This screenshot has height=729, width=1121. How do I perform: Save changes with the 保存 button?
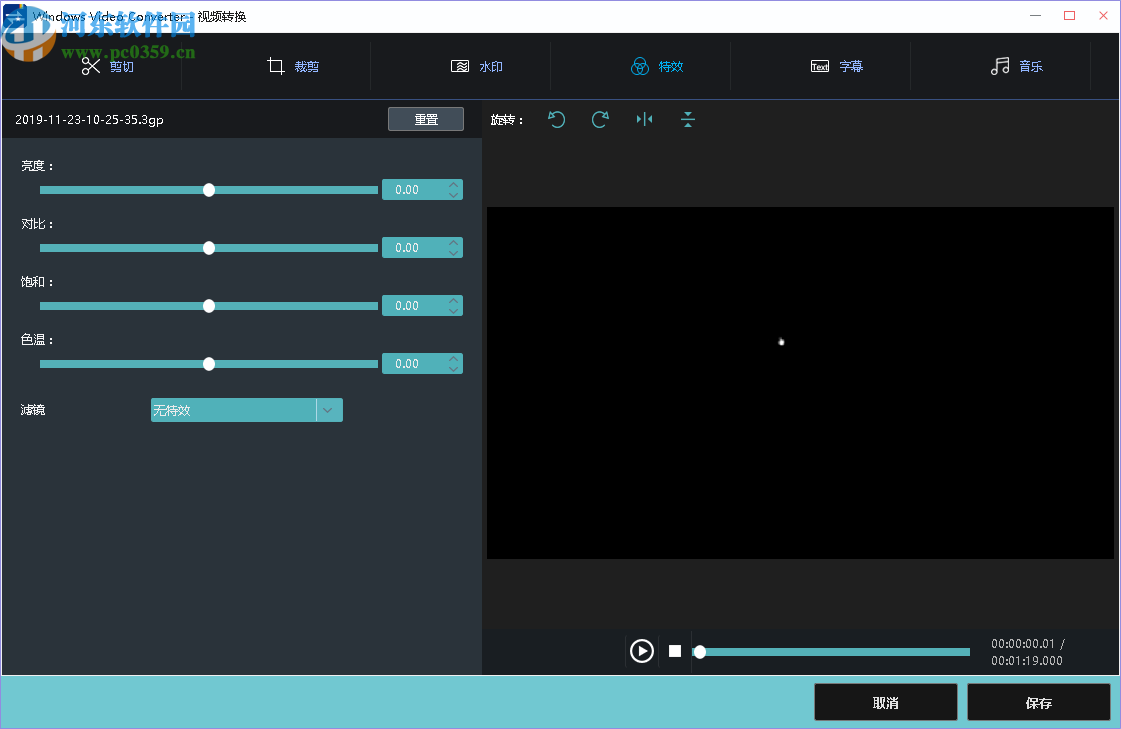(x=1038, y=702)
